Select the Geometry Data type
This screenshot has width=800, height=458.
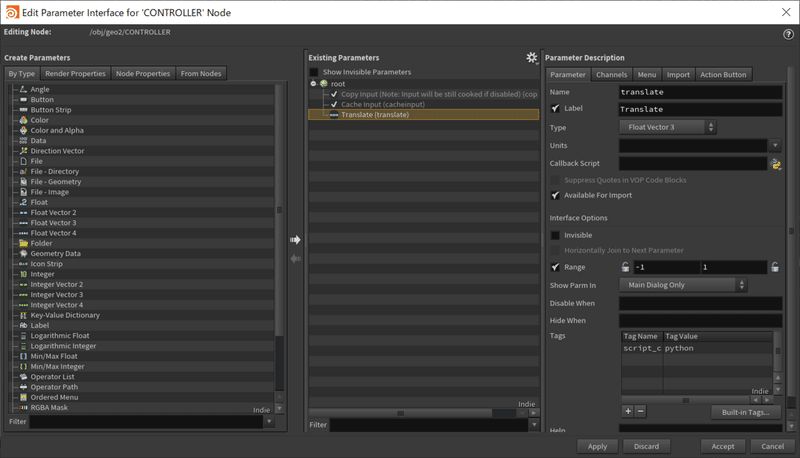(55, 253)
